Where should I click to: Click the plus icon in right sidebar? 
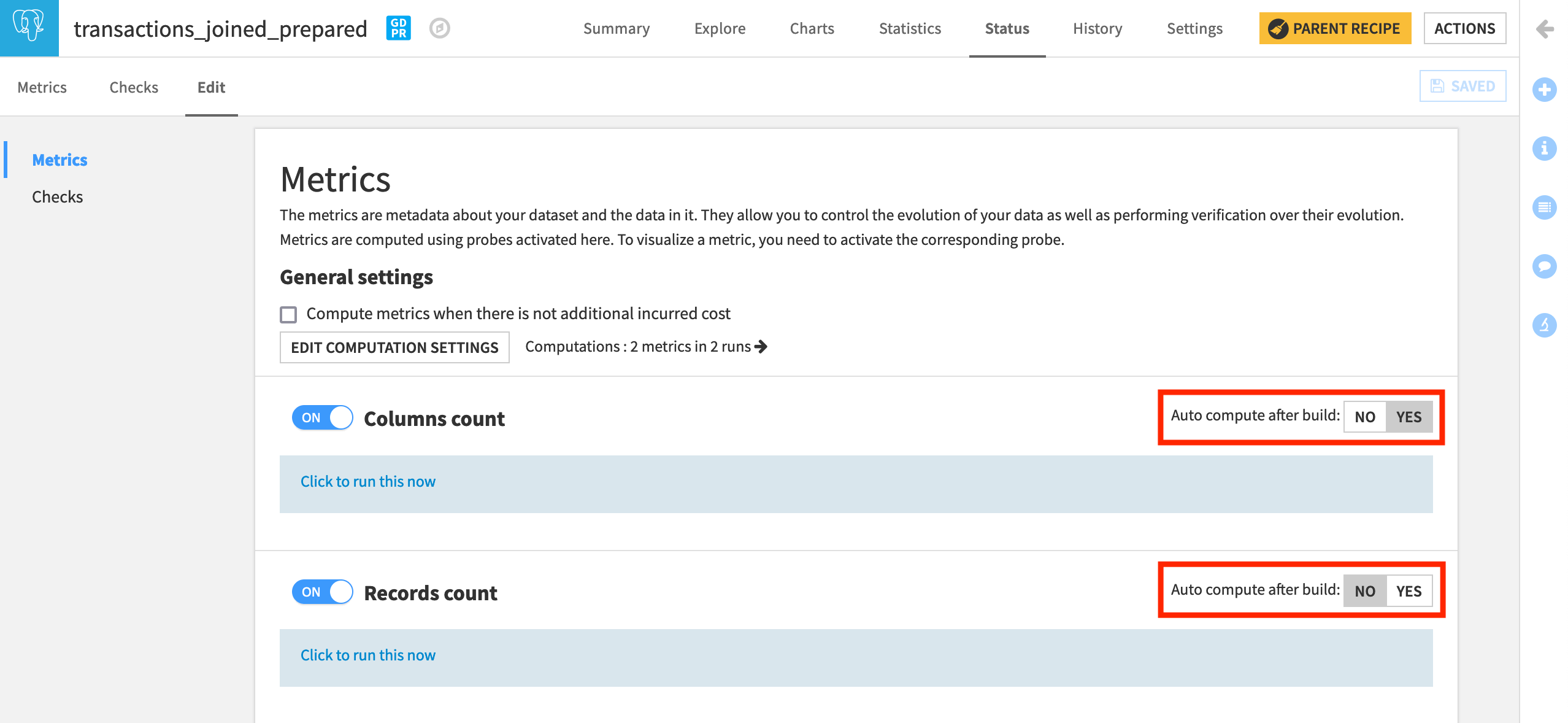coord(1545,90)
